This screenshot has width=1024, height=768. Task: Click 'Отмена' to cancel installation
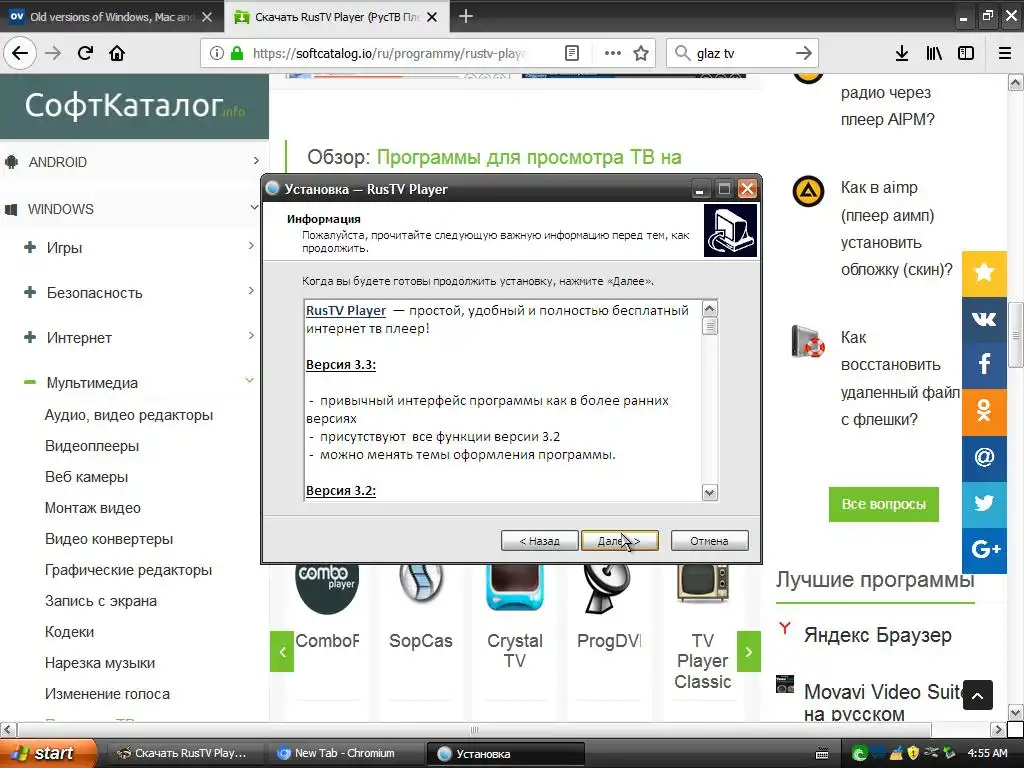click(709, 541)
